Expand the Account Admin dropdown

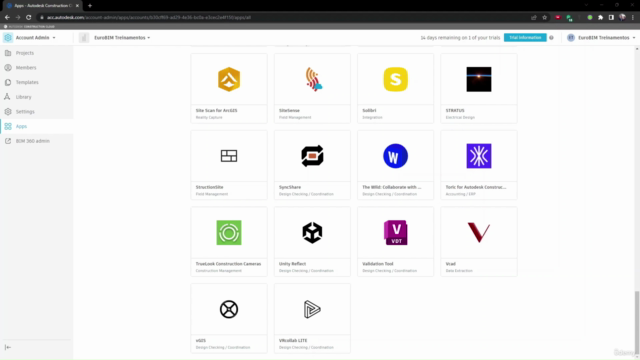coord(35,38)
